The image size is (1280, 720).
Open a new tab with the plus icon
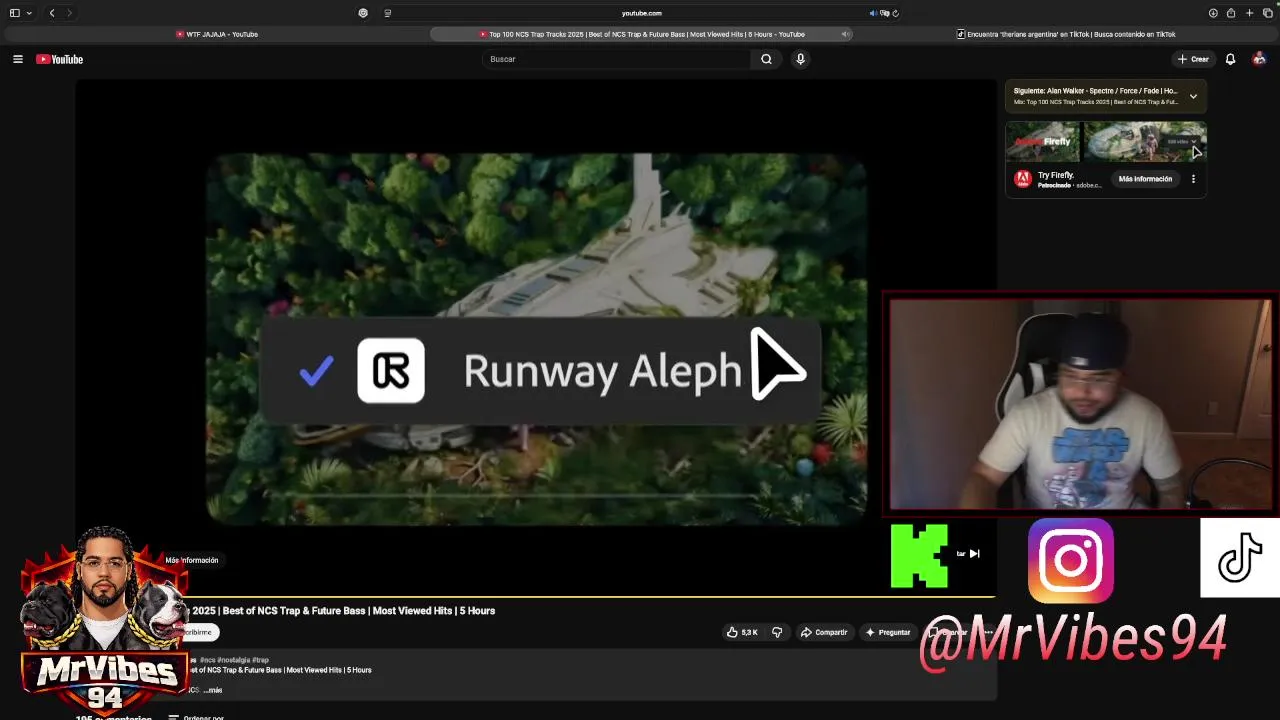1249,13
